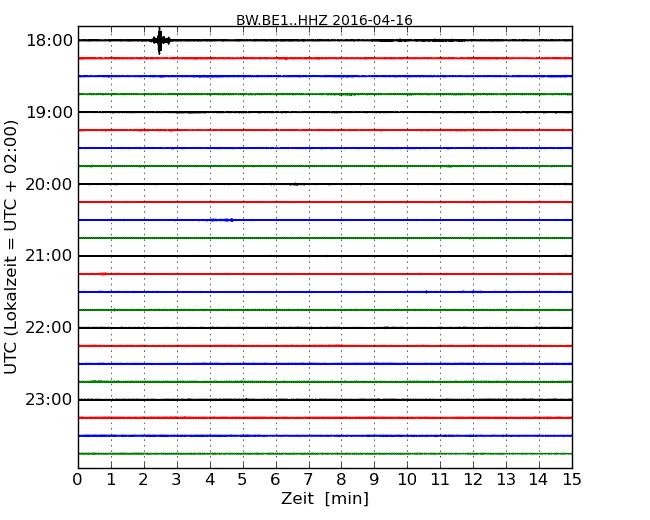This screenshot has height=520, width=650.
Task: Click the 22:00 time label
Action: click(x=49, y=328)
